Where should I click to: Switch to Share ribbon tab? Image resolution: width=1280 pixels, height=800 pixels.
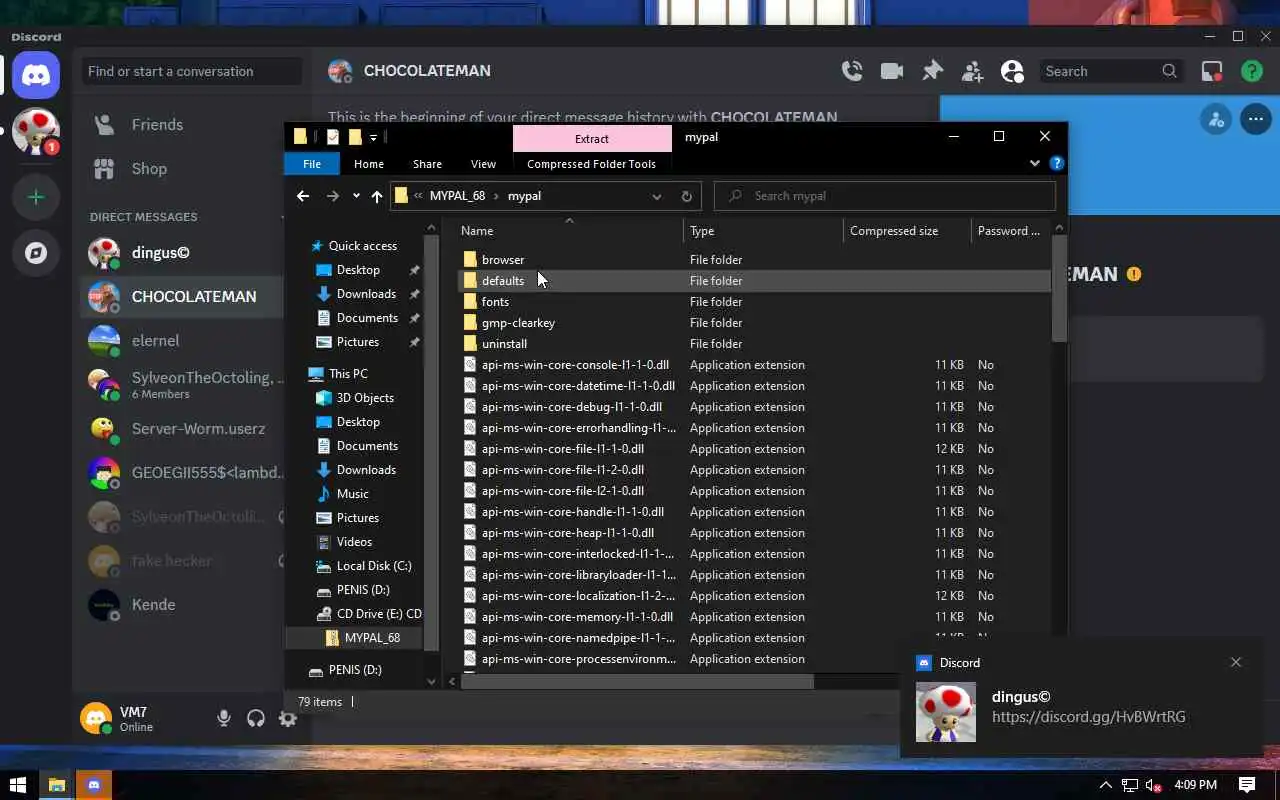pyautogui.click(x=427, y=164)
